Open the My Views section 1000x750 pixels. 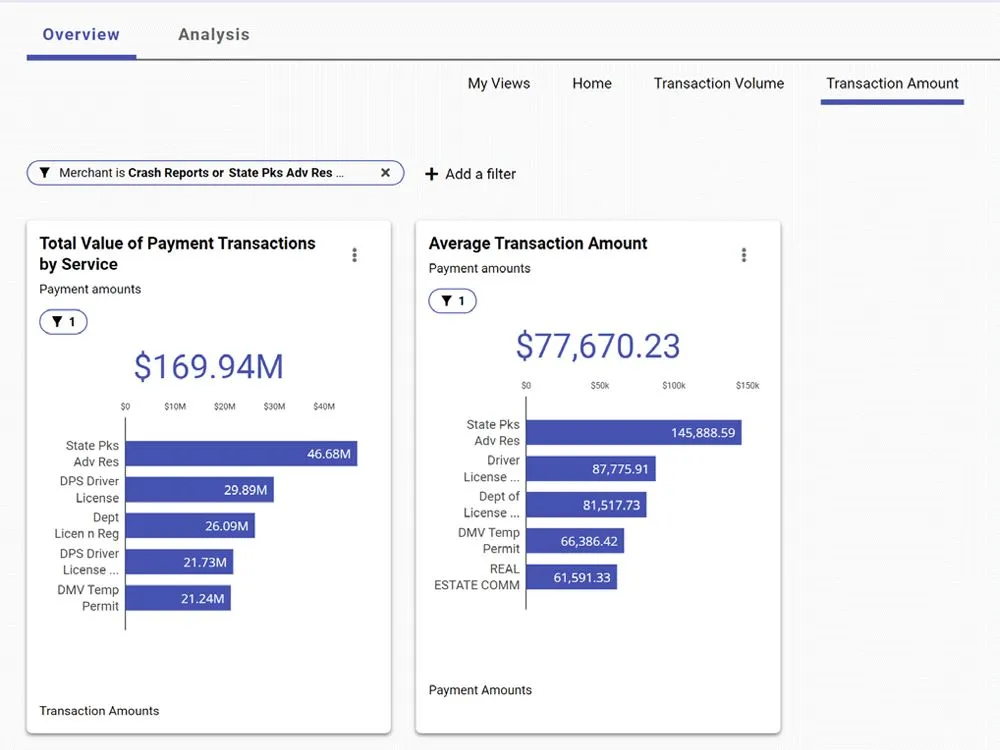(x=499, y=84)
